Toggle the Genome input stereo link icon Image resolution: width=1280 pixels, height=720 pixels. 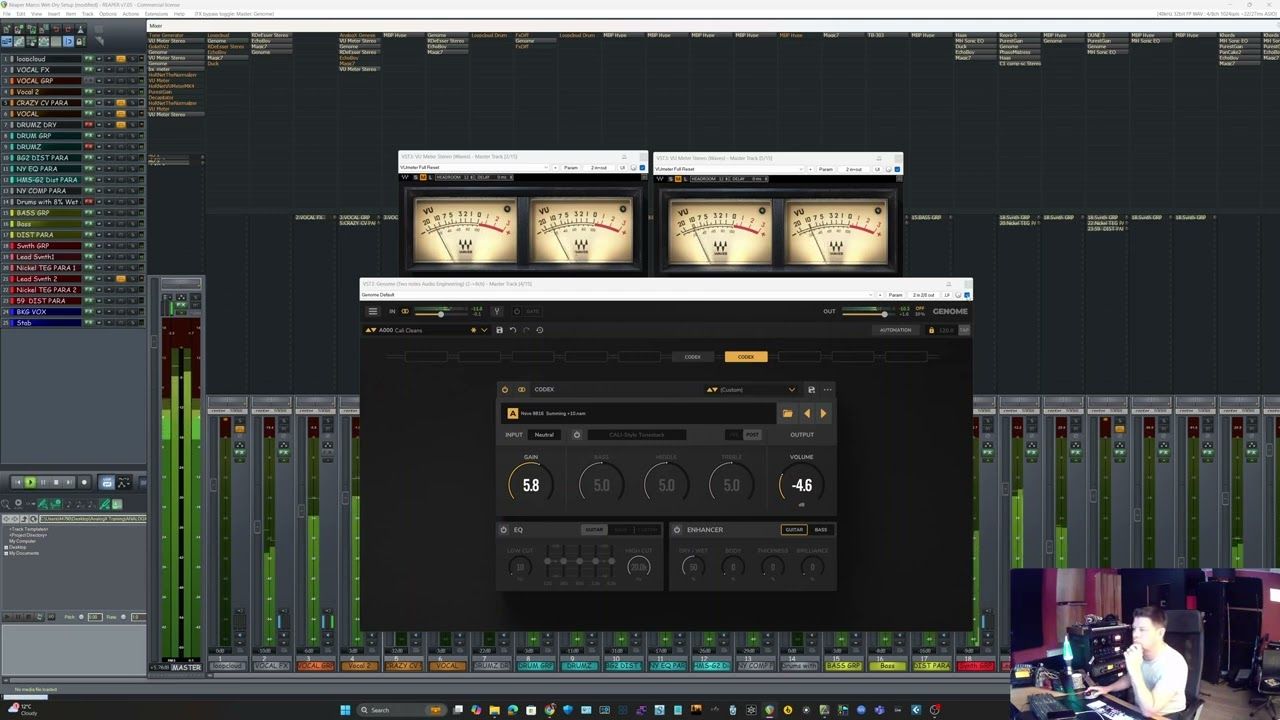click(405, 311)
